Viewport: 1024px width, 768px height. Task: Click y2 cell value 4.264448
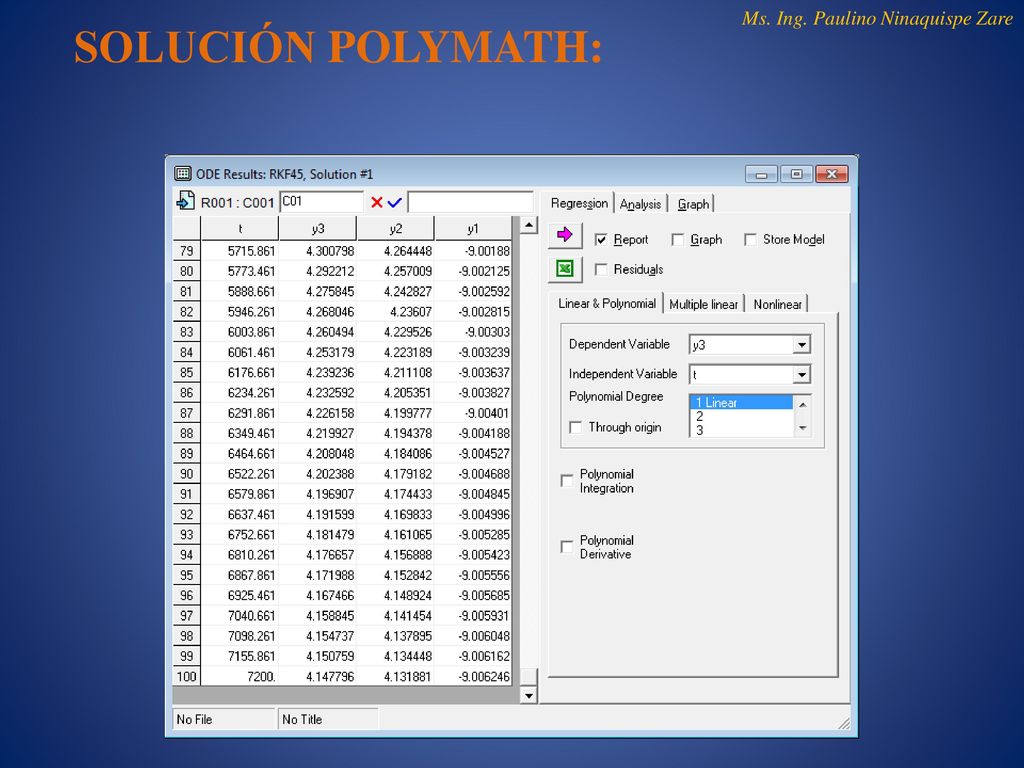coord(395,251)
